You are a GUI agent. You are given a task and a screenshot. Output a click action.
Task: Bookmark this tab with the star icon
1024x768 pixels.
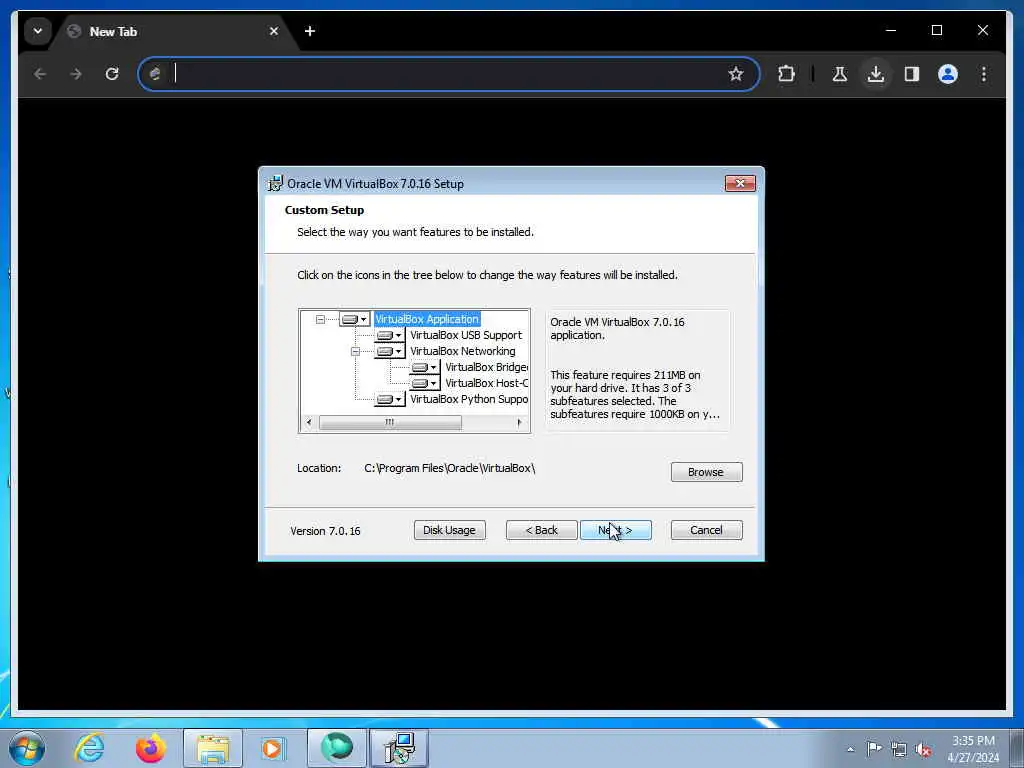click(736, 74)
